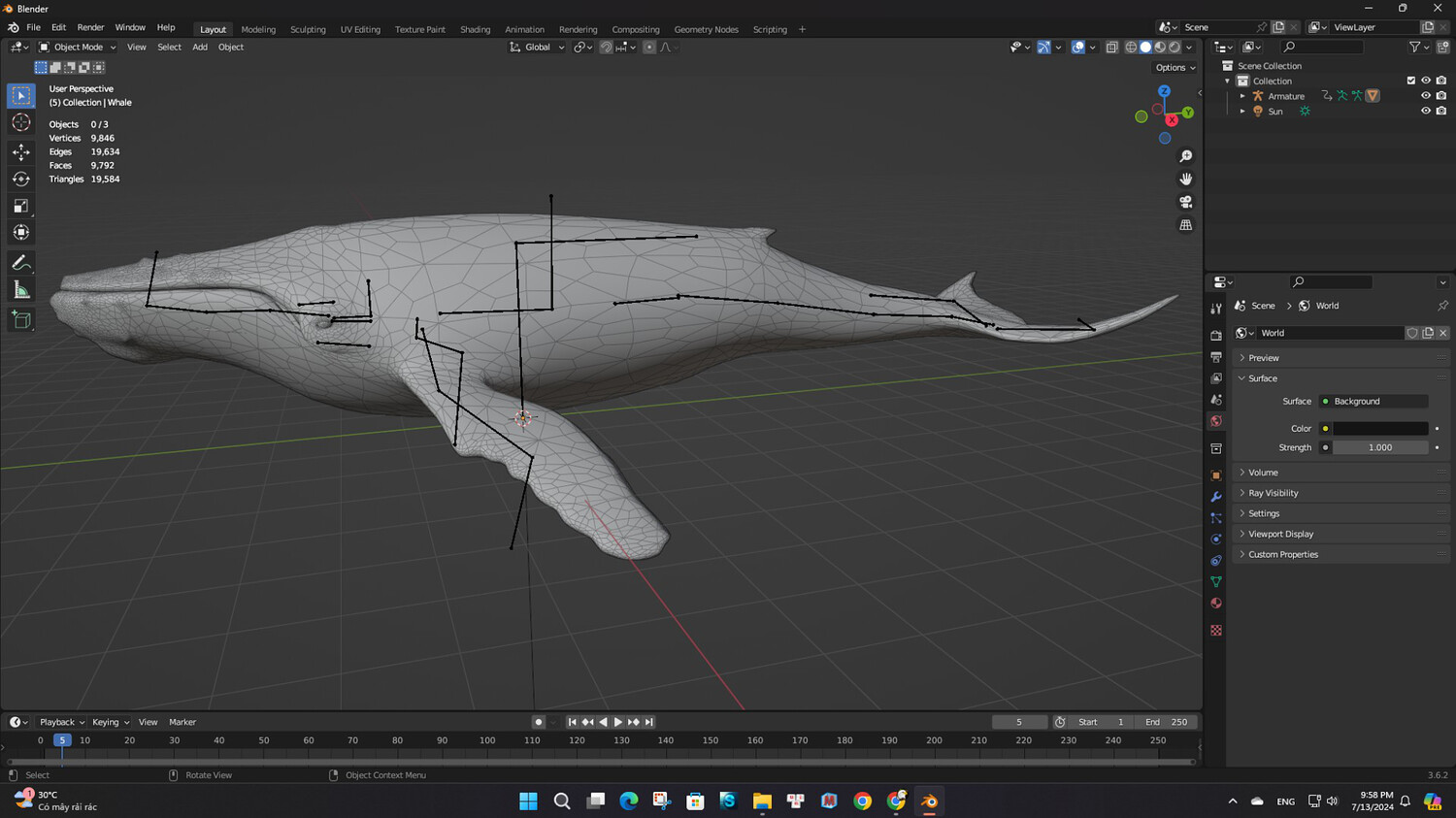The image size is (1456, 818).
Task: Expand the Armature tree item
Action: point(1242,96)
